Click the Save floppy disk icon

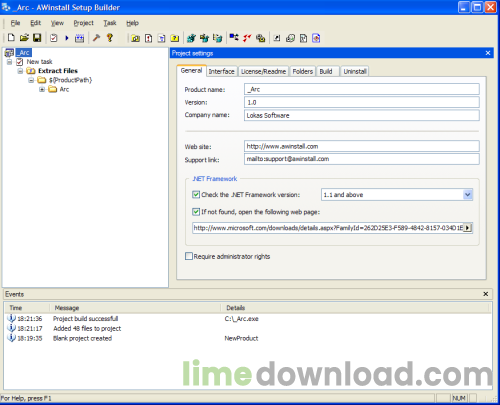(x=37, y=38)
